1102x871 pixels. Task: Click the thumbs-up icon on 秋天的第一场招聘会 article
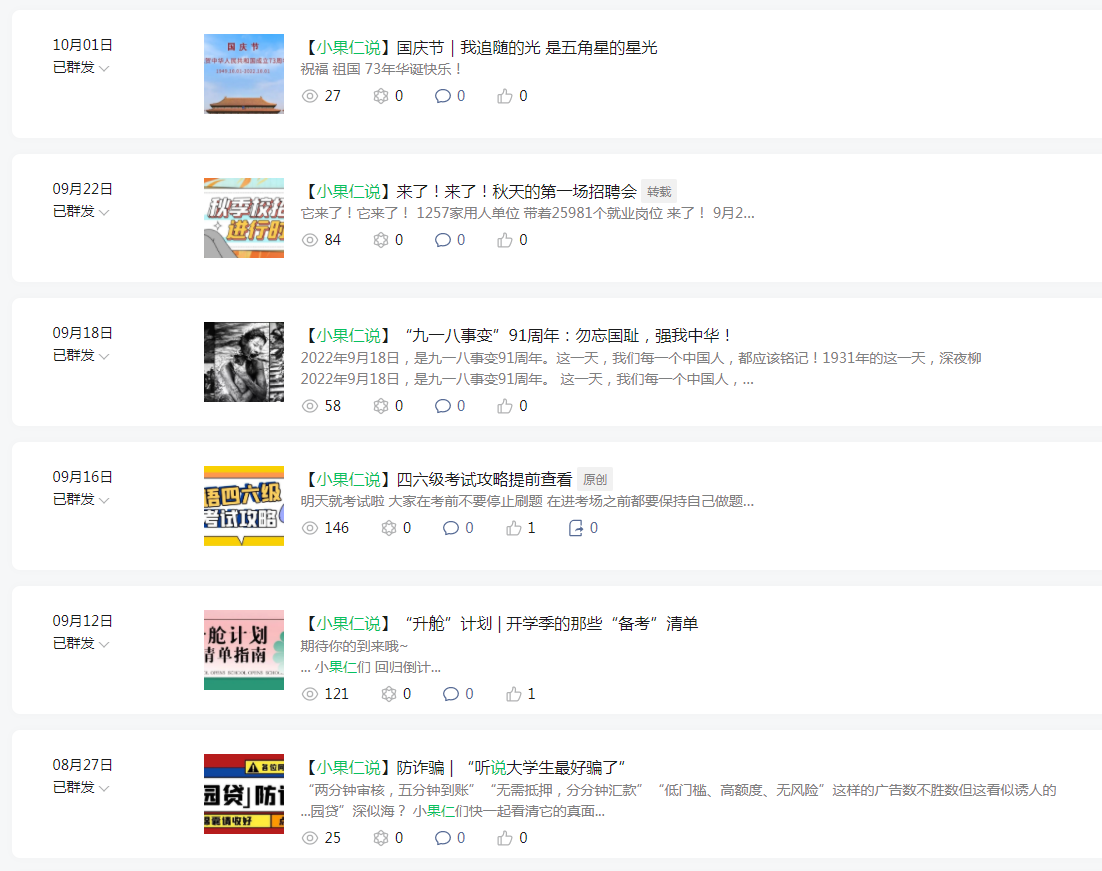[x=505, y=240]
